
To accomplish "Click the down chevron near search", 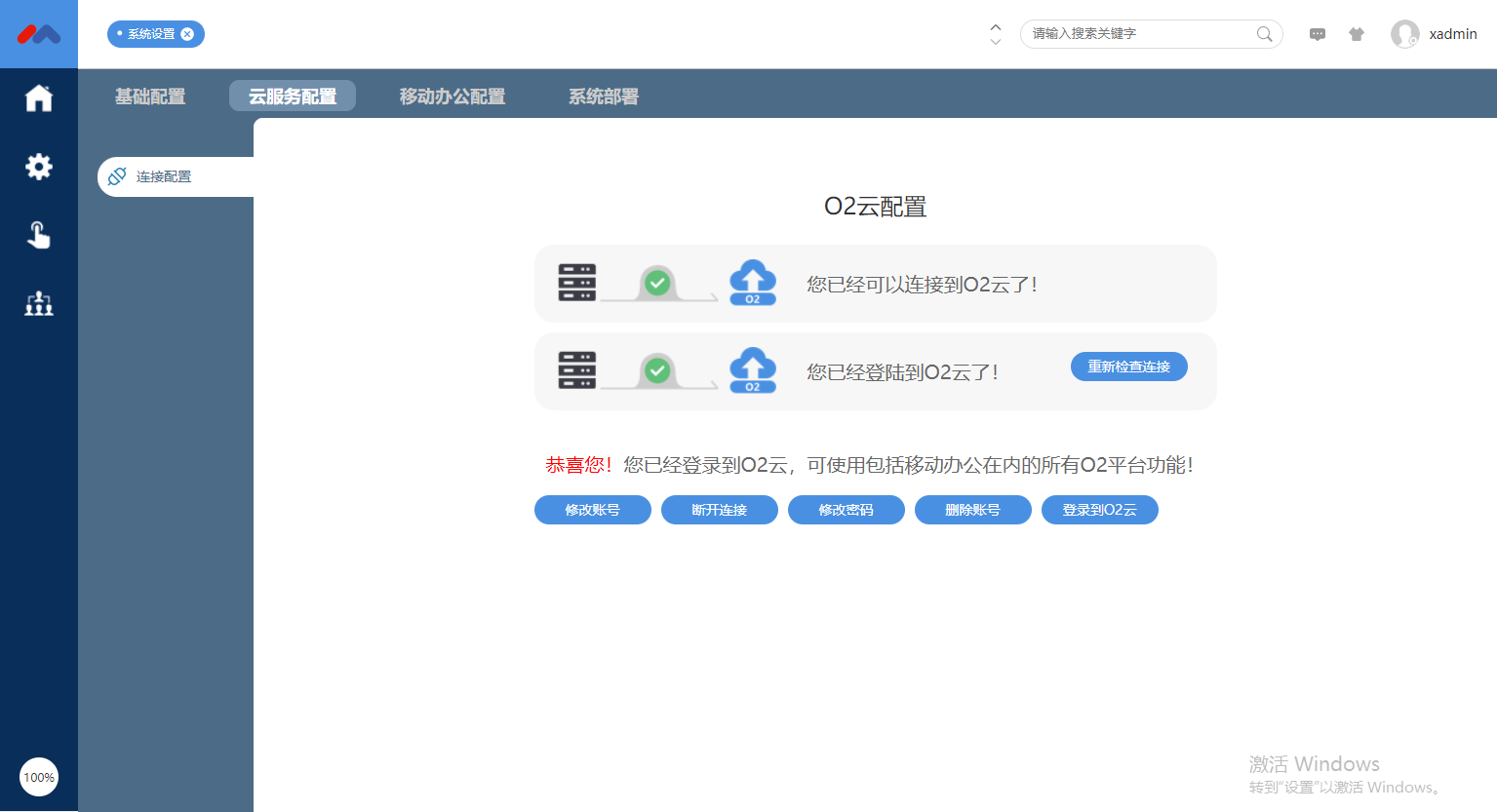I will tap(995, 42).
